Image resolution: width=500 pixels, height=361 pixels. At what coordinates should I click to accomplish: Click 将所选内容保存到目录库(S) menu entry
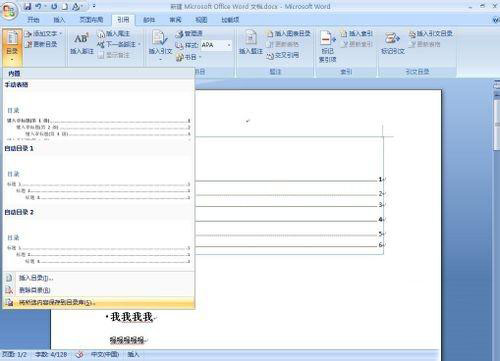pos(98,303)
